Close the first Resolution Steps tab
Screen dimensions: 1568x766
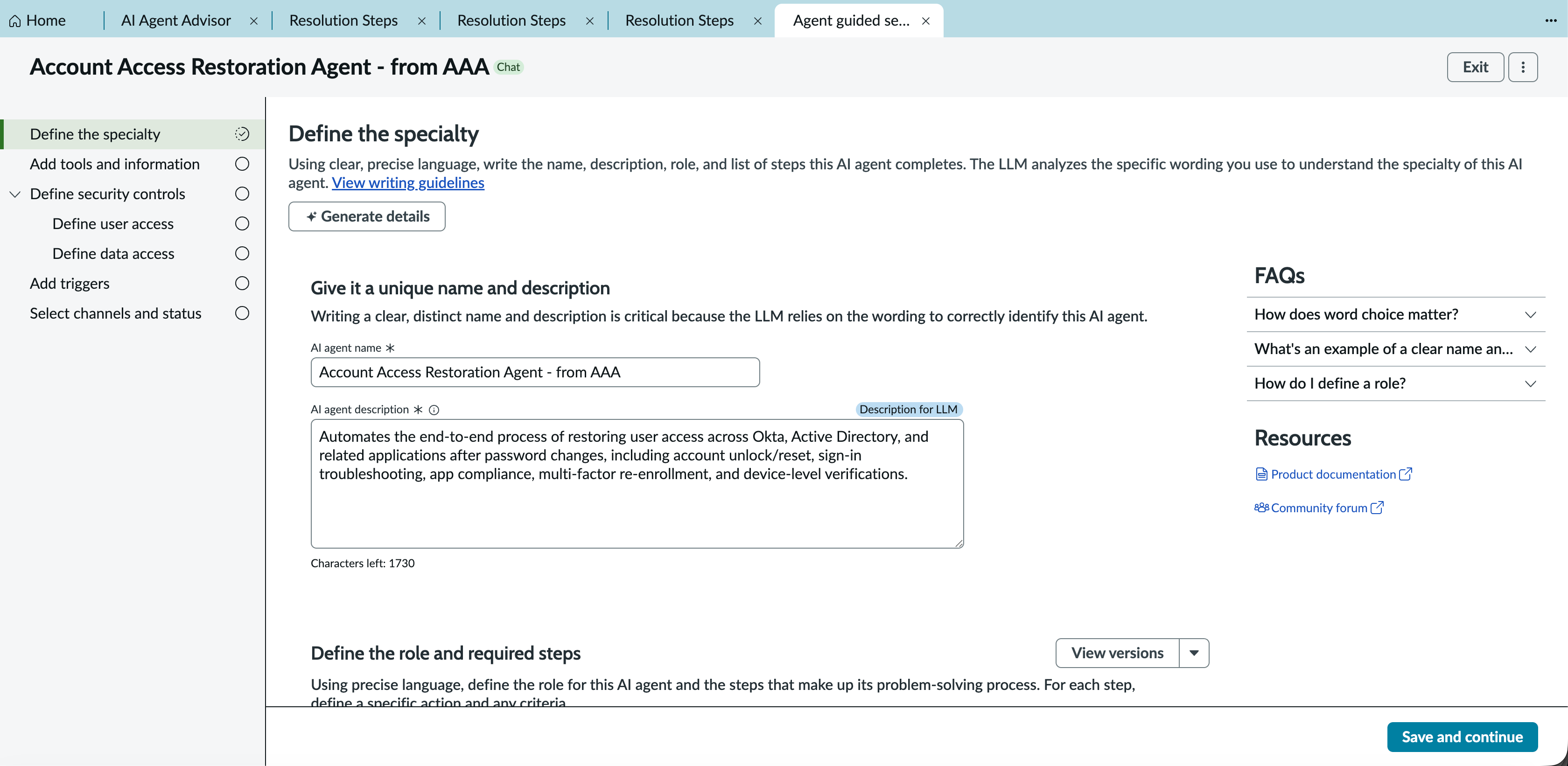pos(422,21)
